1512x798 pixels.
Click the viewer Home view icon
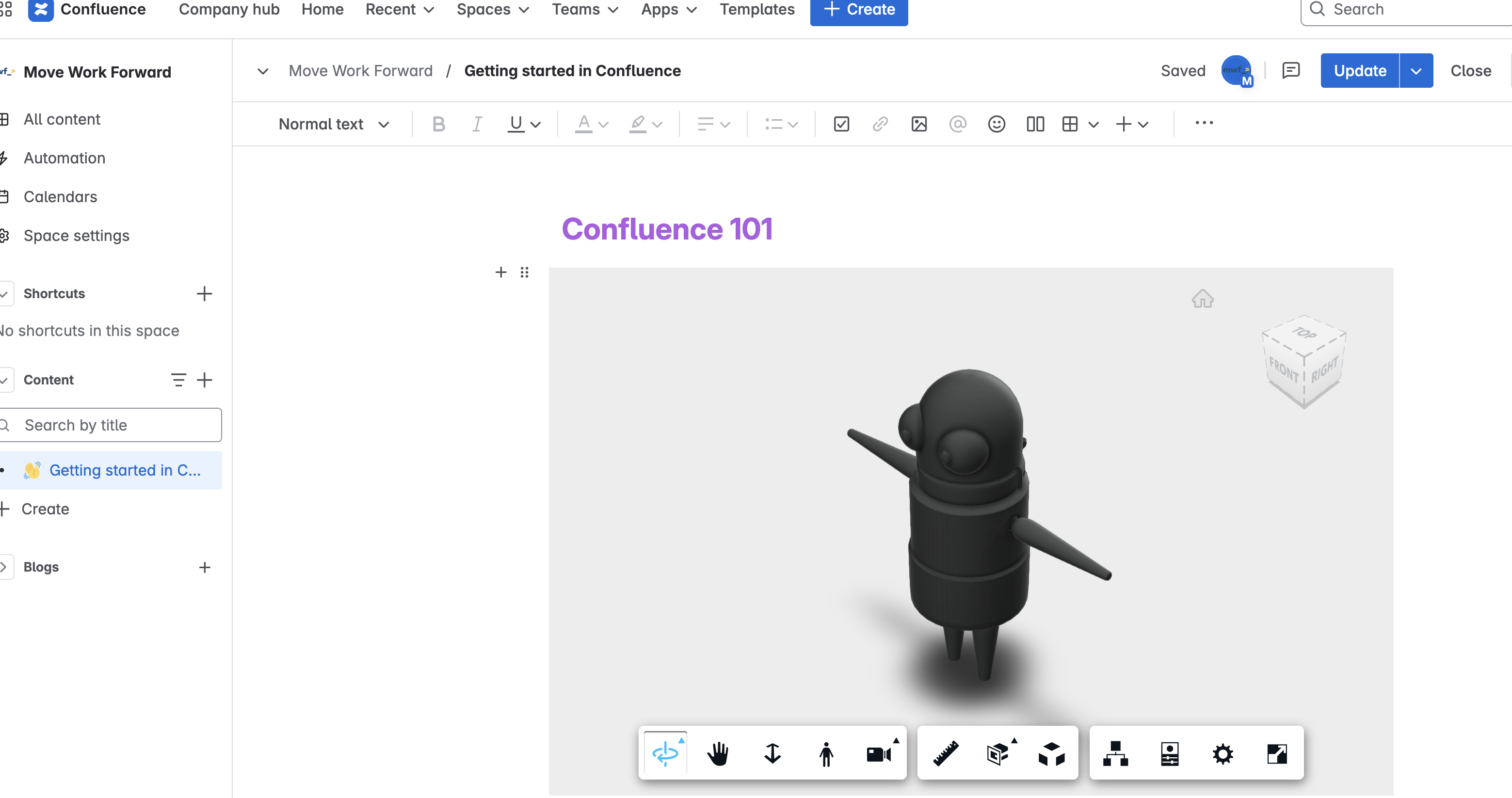(x=1202, y=299)
